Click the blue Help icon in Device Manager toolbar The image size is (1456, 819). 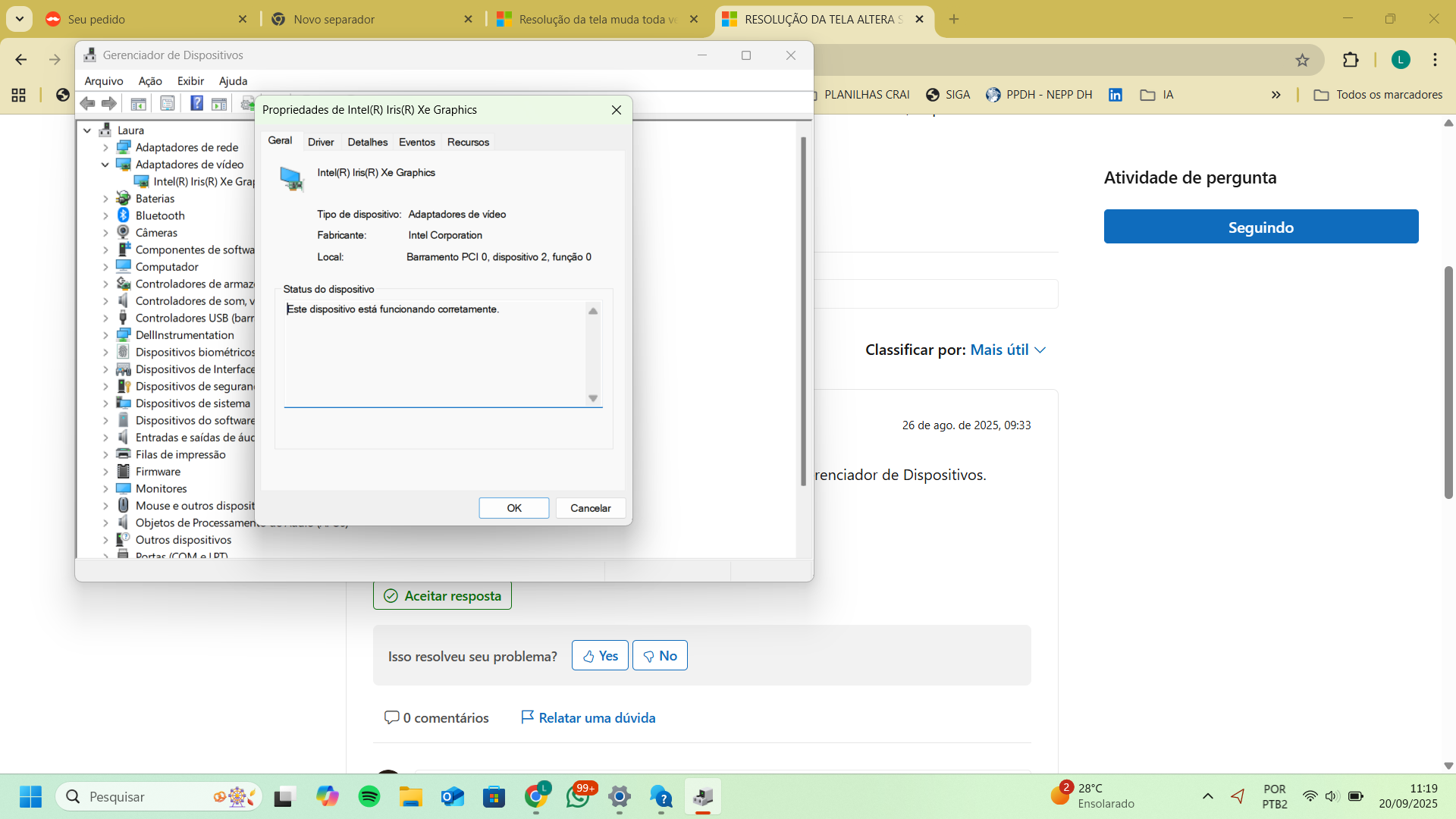click(x=196, y=103)
